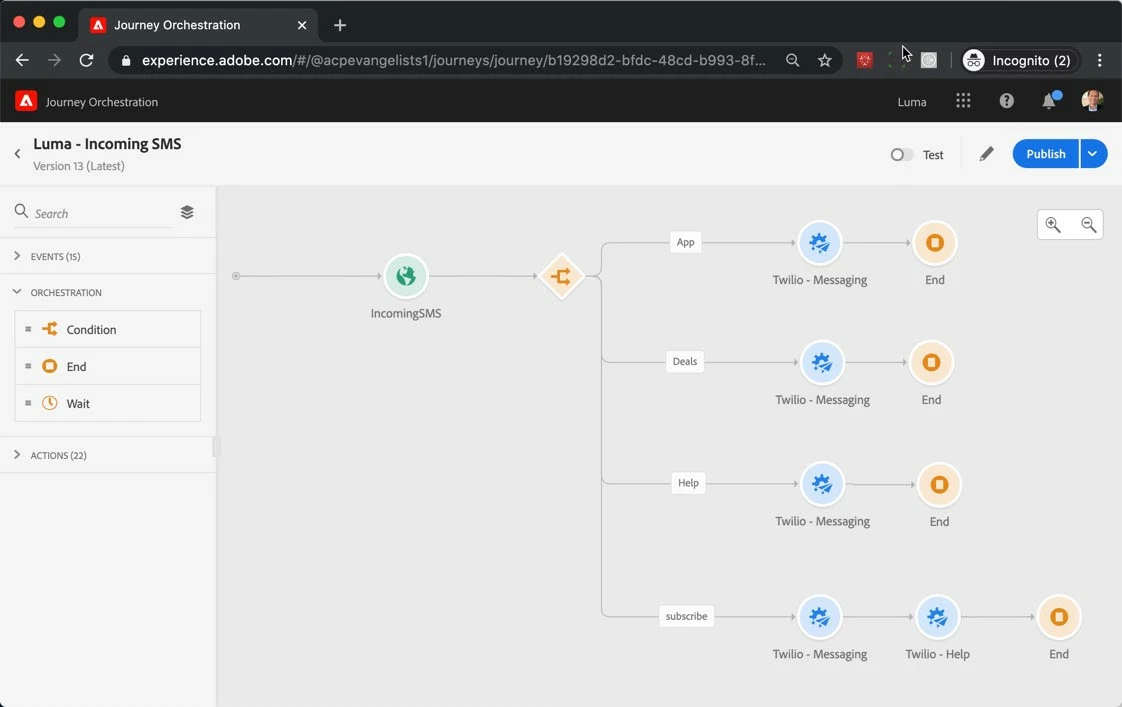This screenshot has height=707, width=1122.
Task: Click the Journey Orchestration browser tab
Action: coord(197,25)
